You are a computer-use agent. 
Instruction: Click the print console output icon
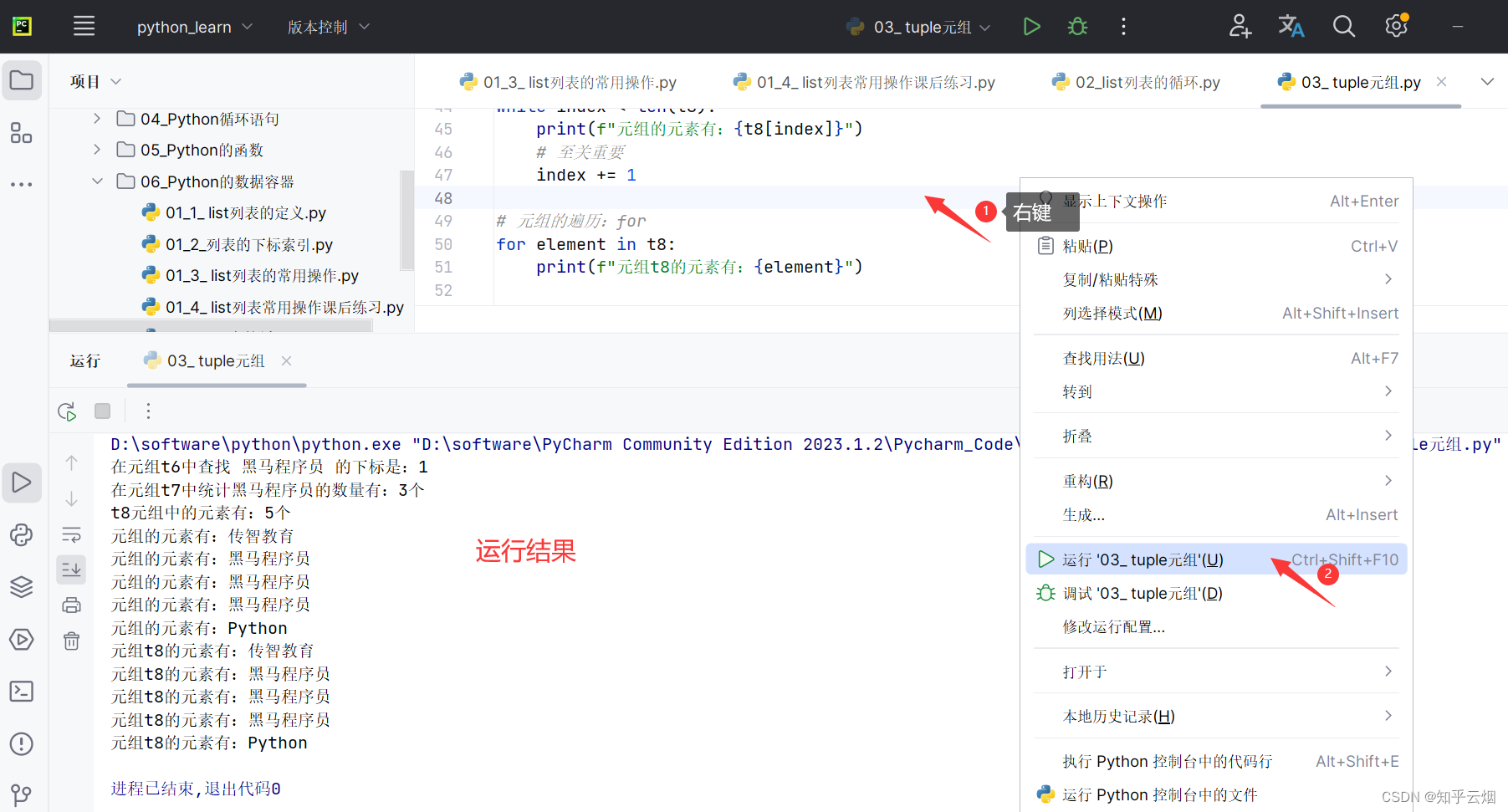click(72, 605)
